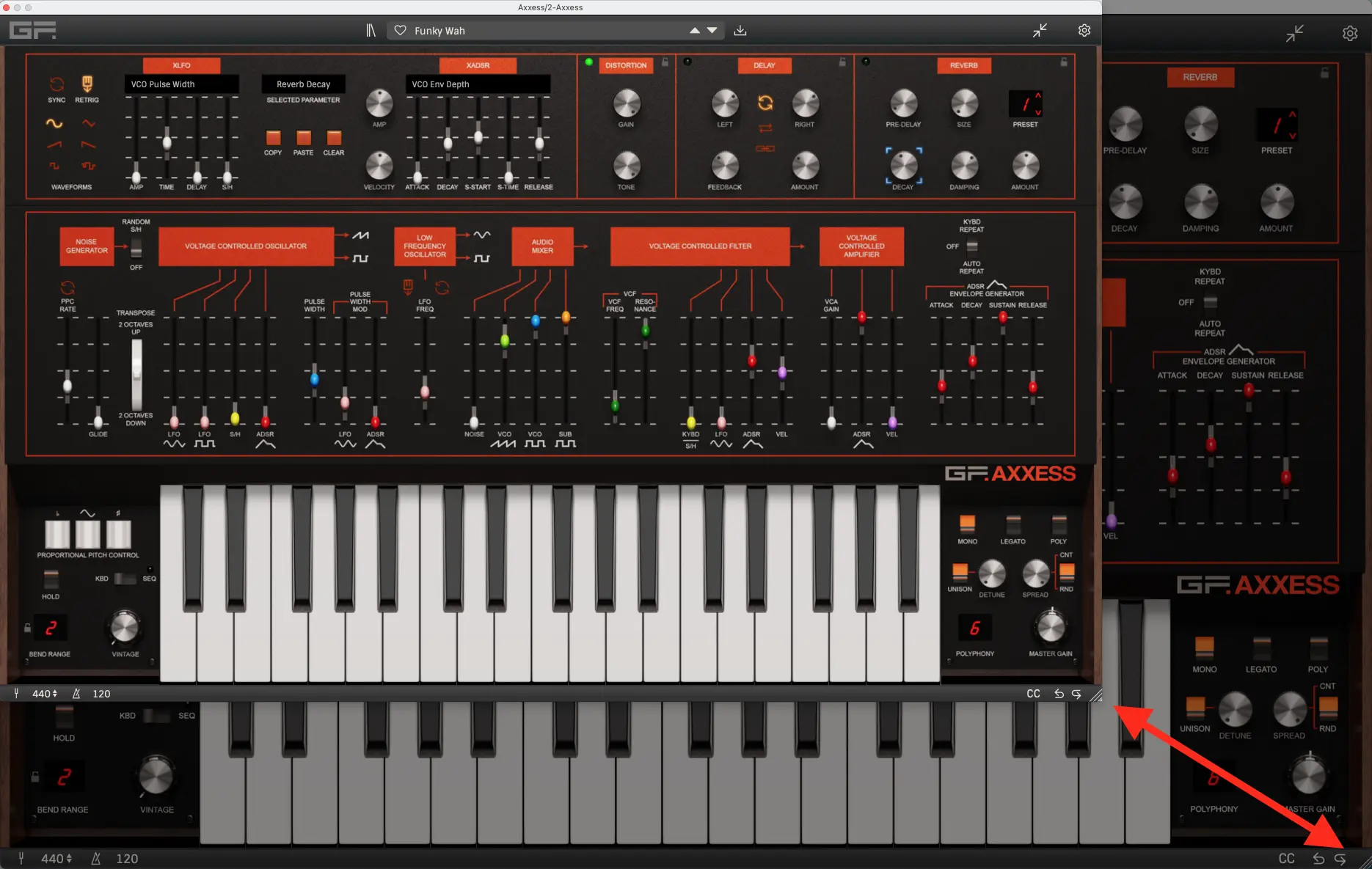Click the XLFO Retrig icon
1372x869 pixels.
click(x=87, y=84)
